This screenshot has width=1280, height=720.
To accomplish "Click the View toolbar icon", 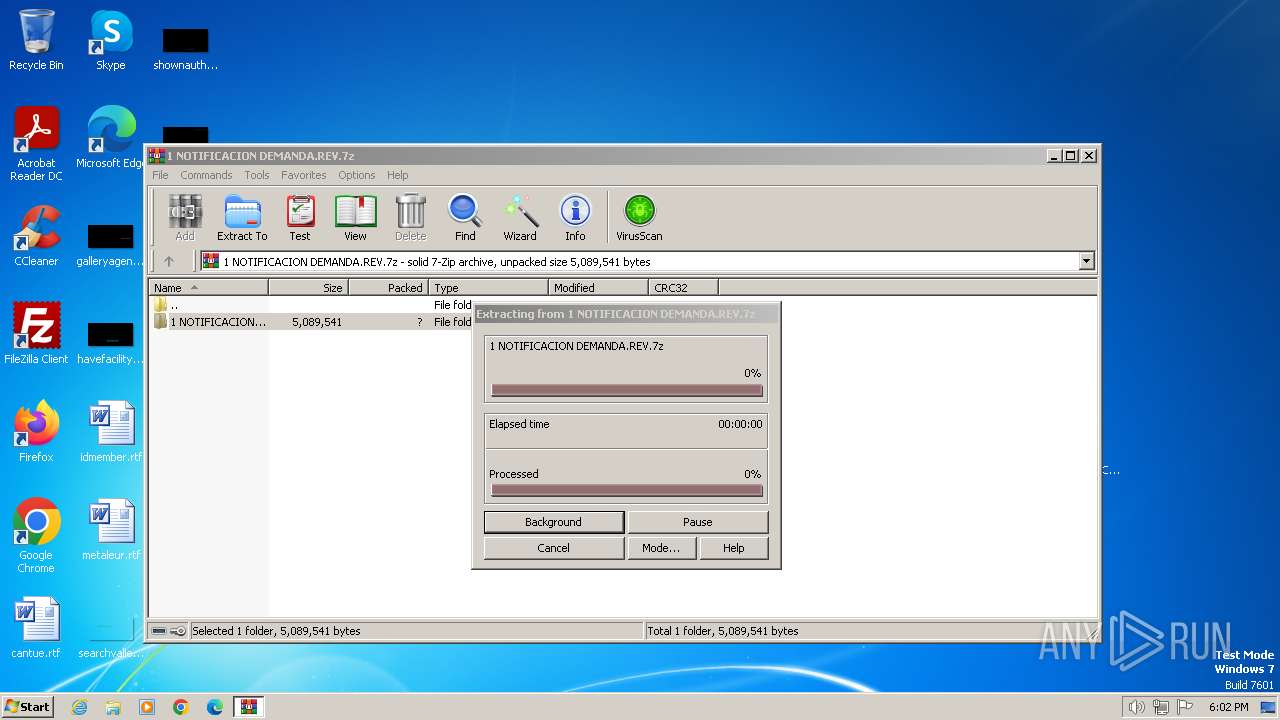I will pos(355,218).
